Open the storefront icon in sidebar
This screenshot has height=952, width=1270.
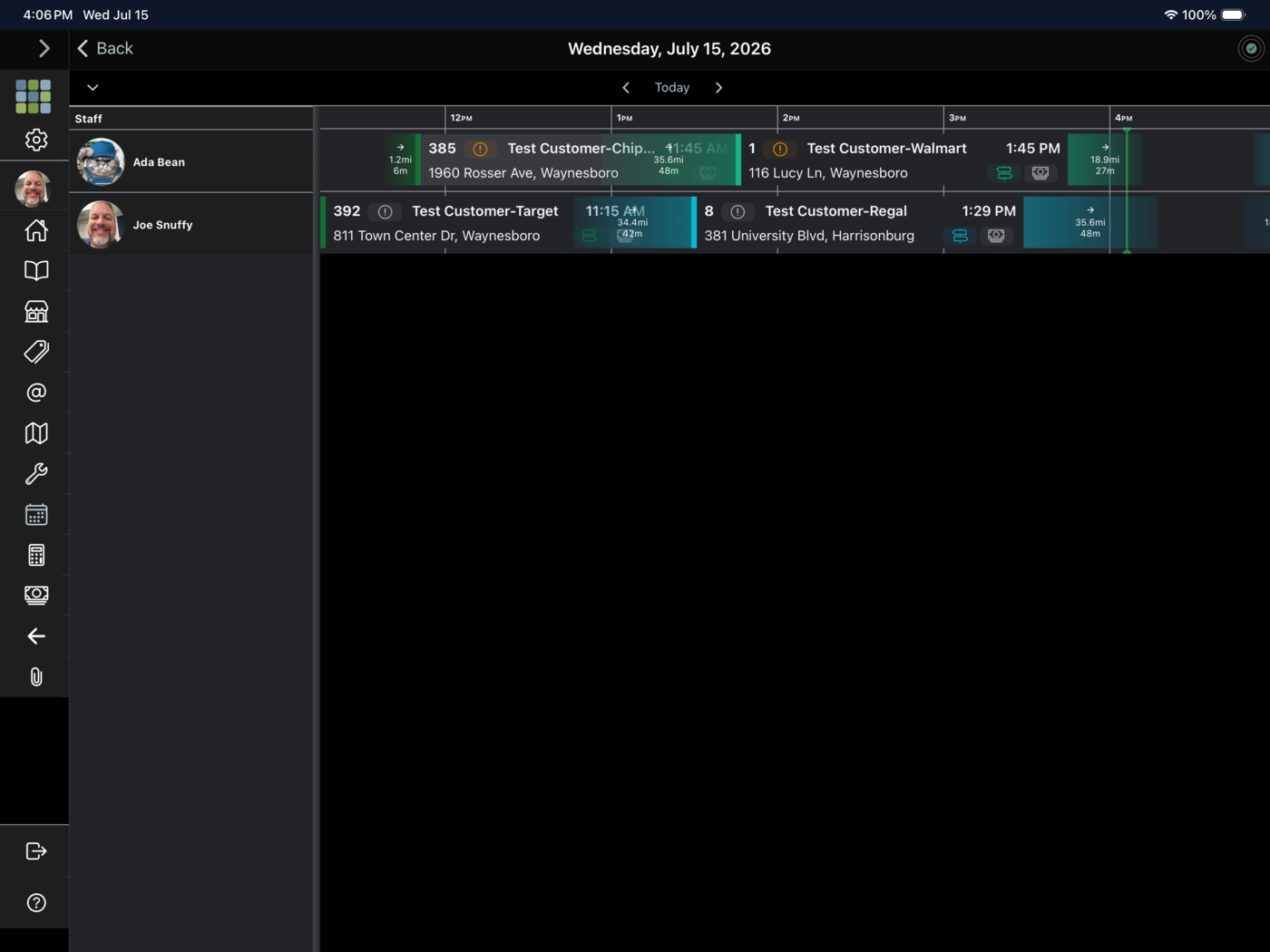(36, 311)
